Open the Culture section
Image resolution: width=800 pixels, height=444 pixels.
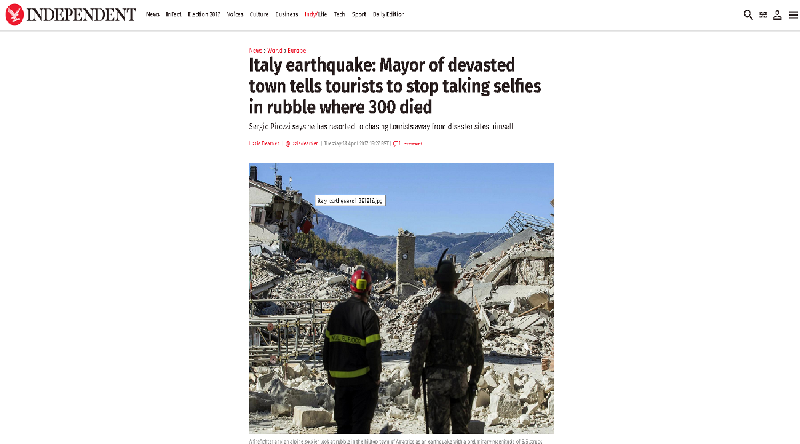pyautogui.click(x=259, y=14)
